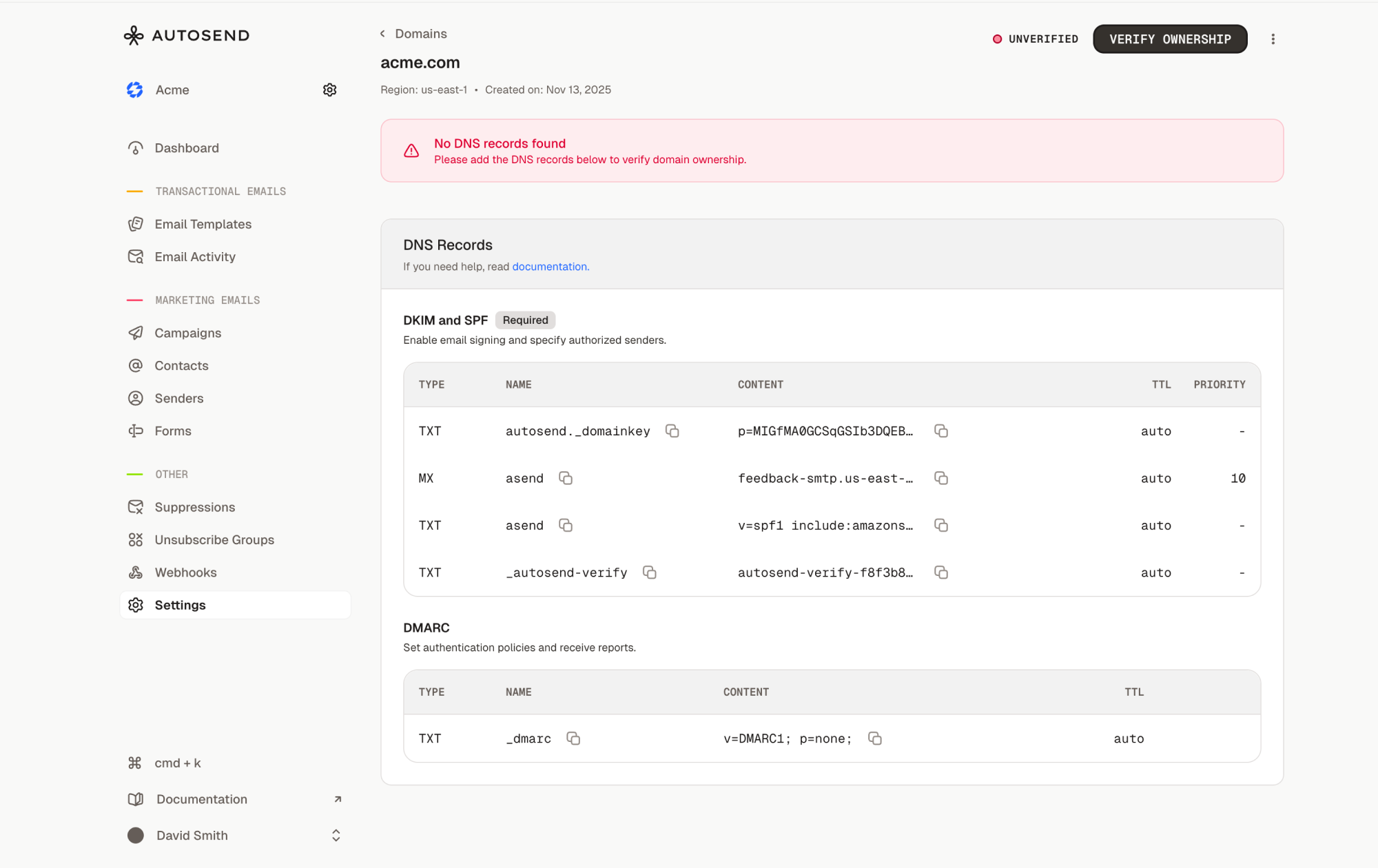Select the Webhooks icon in sidebar
This screenshot has height=868, width=1378.
click(135, 572)
